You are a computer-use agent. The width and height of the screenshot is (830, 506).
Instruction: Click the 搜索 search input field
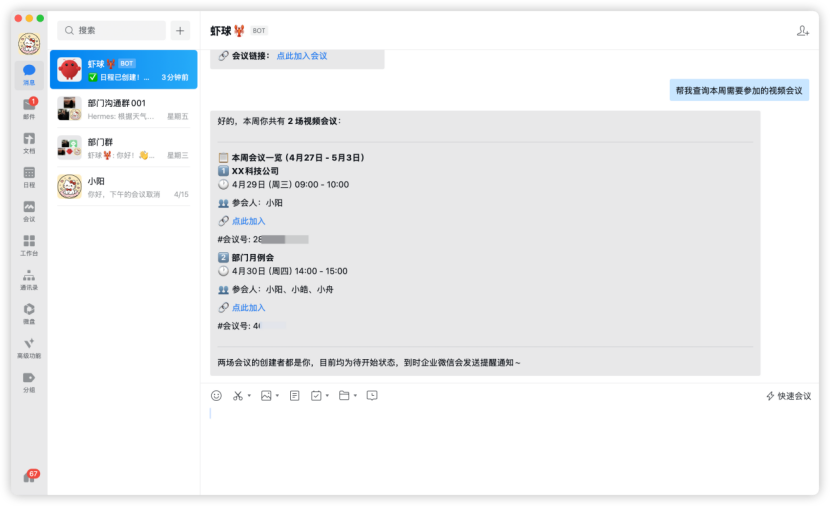pyautogui.click(x=112, y=30)
